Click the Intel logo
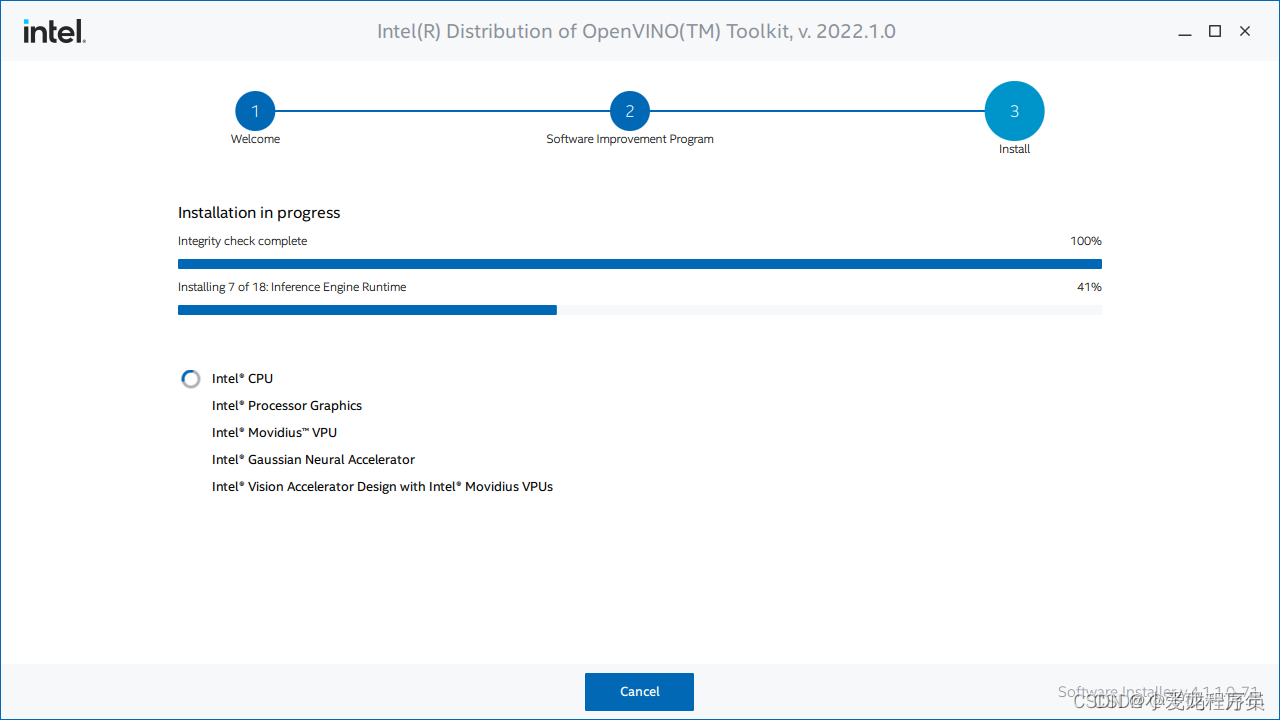The width and height of the screenshot is (1280, 720). coord(54,32)
